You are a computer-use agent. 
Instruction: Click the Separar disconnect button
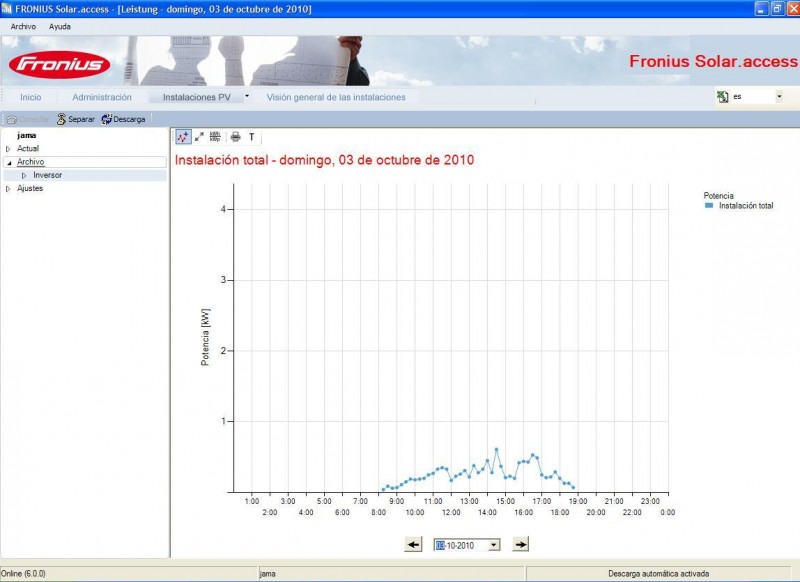pos(76,119)
